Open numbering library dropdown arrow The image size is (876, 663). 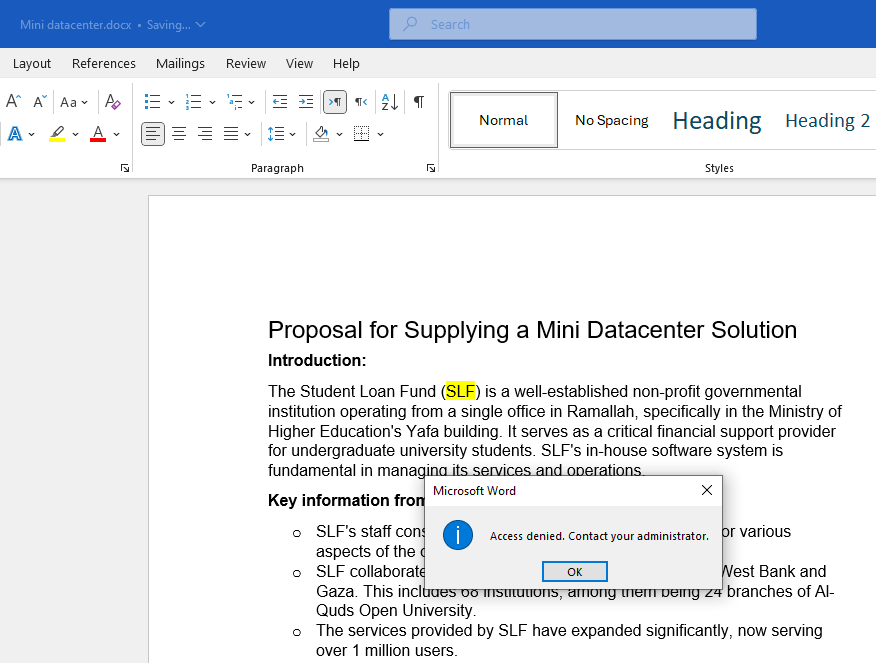pos(212,102)
